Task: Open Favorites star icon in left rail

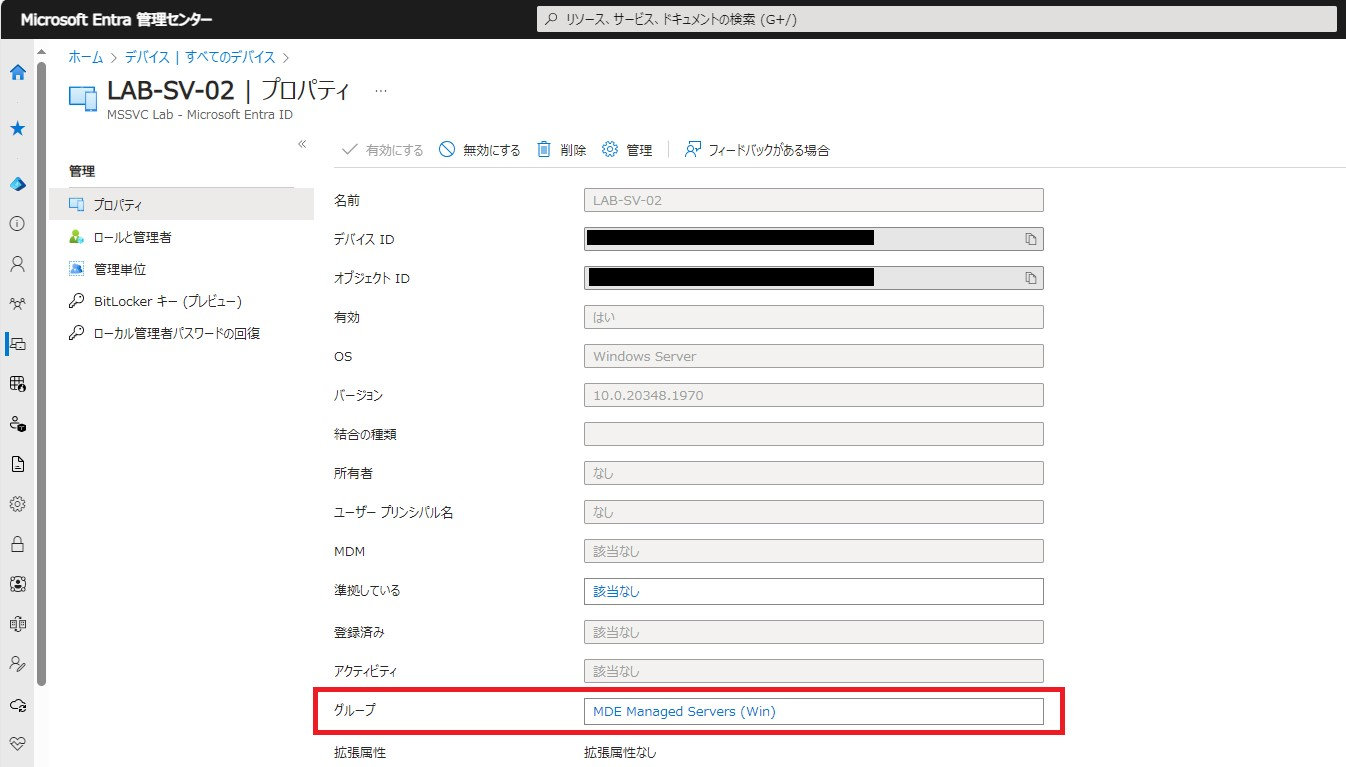Action: (x=17, y=129)
